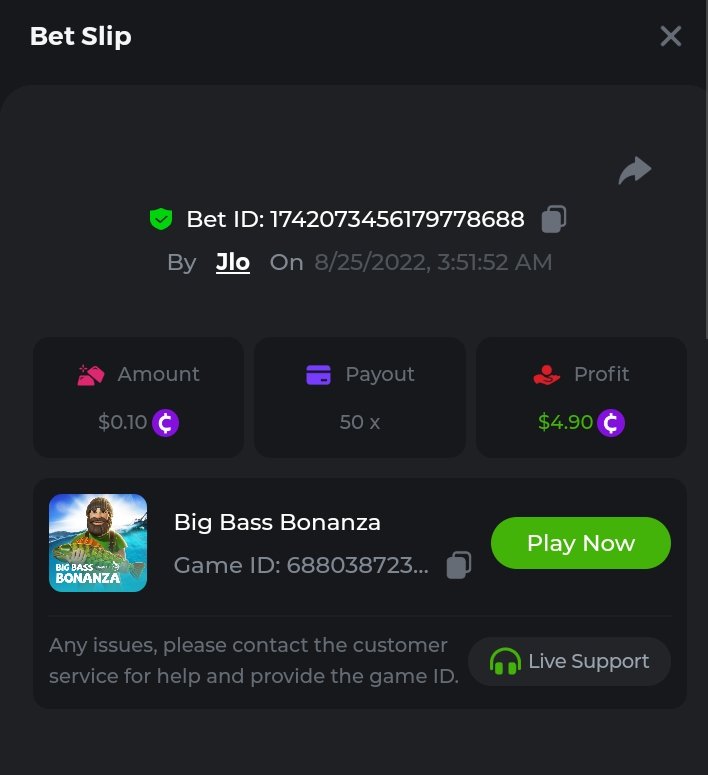Click the purple coin beside $4.90

click(611, 423)
